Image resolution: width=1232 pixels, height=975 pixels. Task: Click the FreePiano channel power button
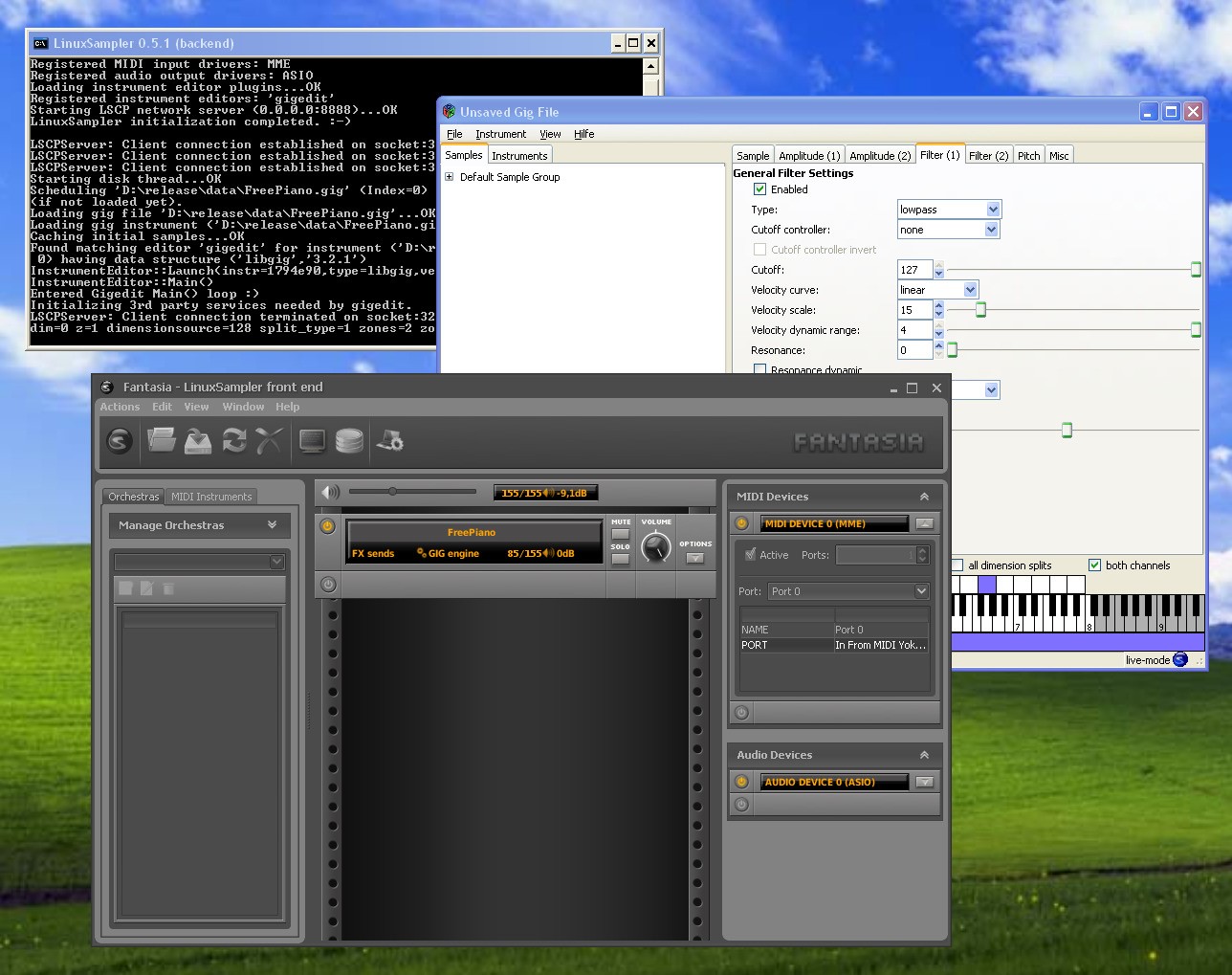coord(326,525)
